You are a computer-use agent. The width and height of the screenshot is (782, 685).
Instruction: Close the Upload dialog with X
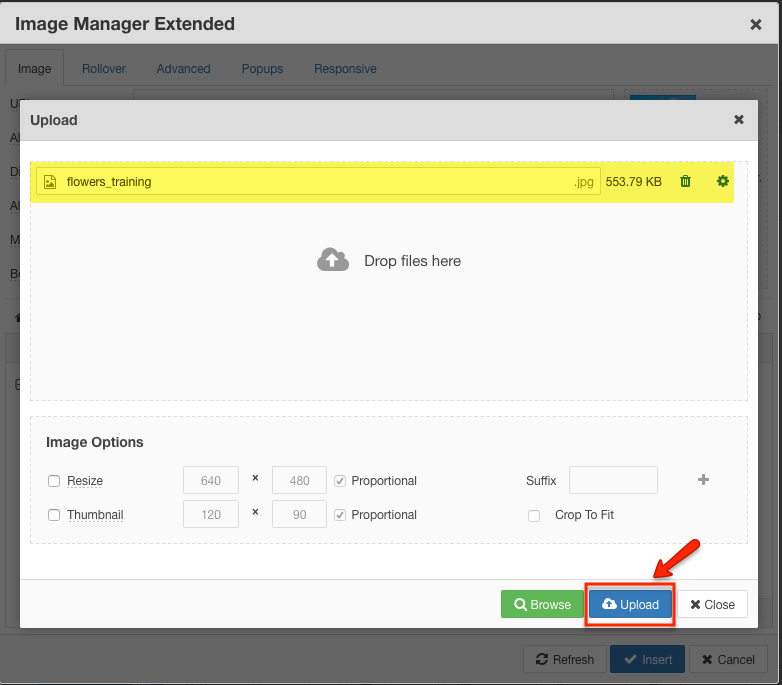click(x=739, y=120)
